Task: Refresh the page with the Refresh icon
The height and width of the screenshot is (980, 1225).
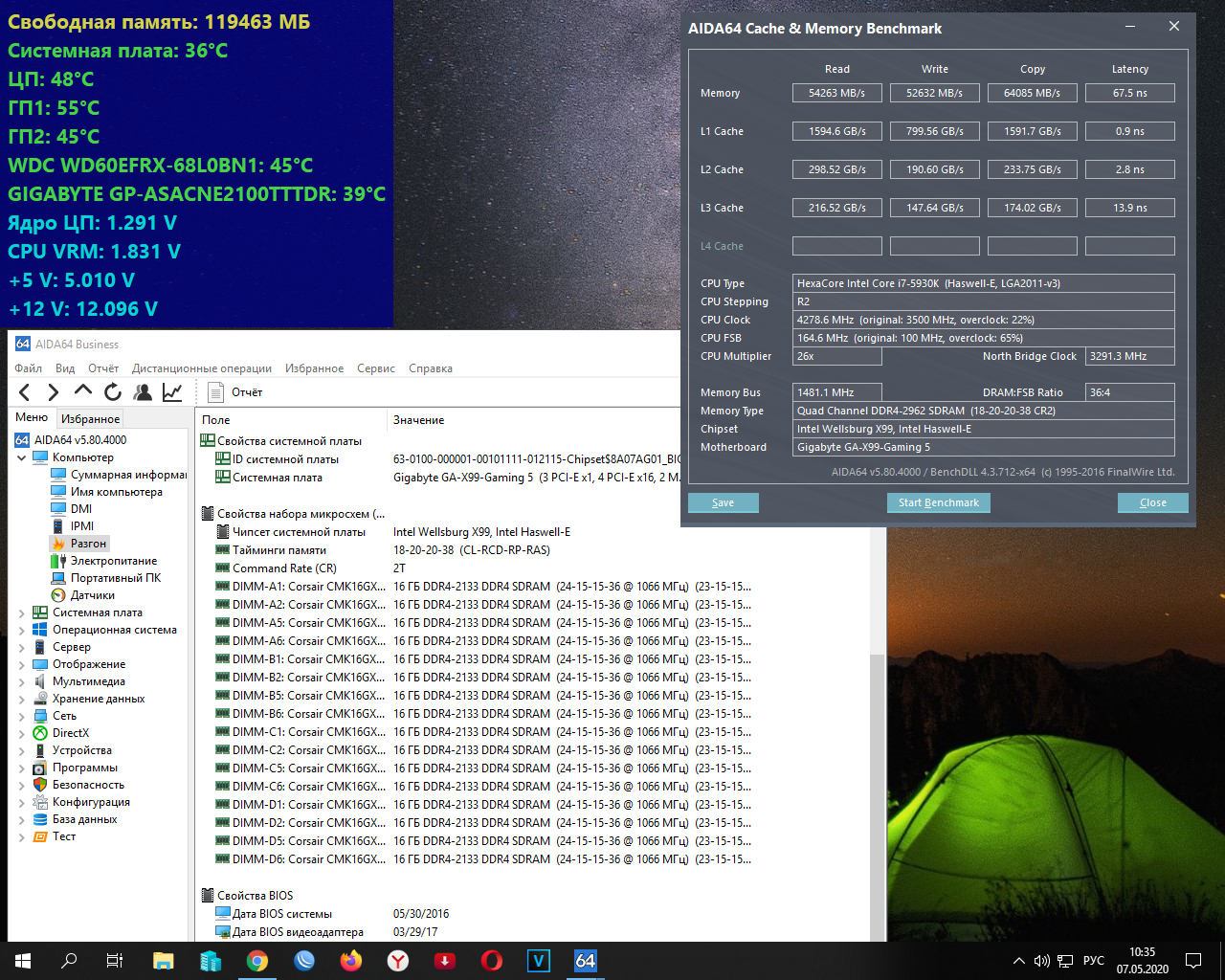Action: point(113,392)
